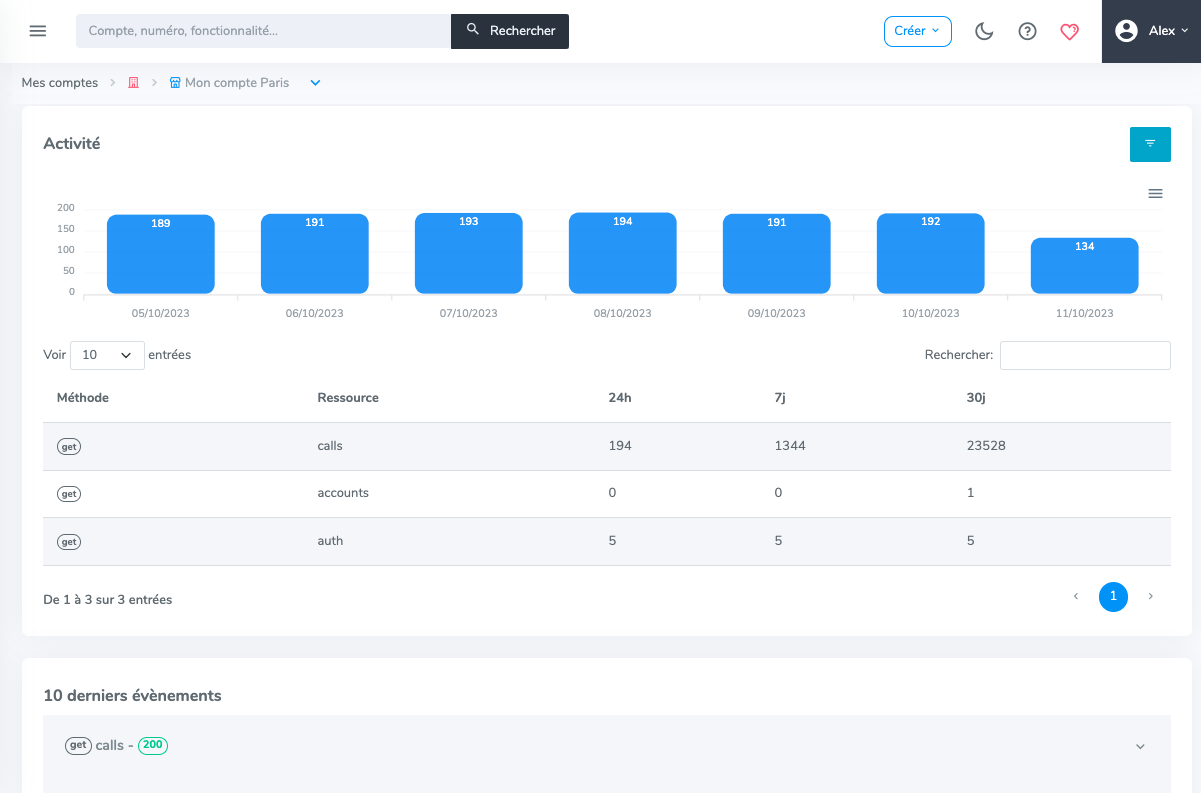
Task: Click the pink heart icon
Action: (x=1069, y=32)
